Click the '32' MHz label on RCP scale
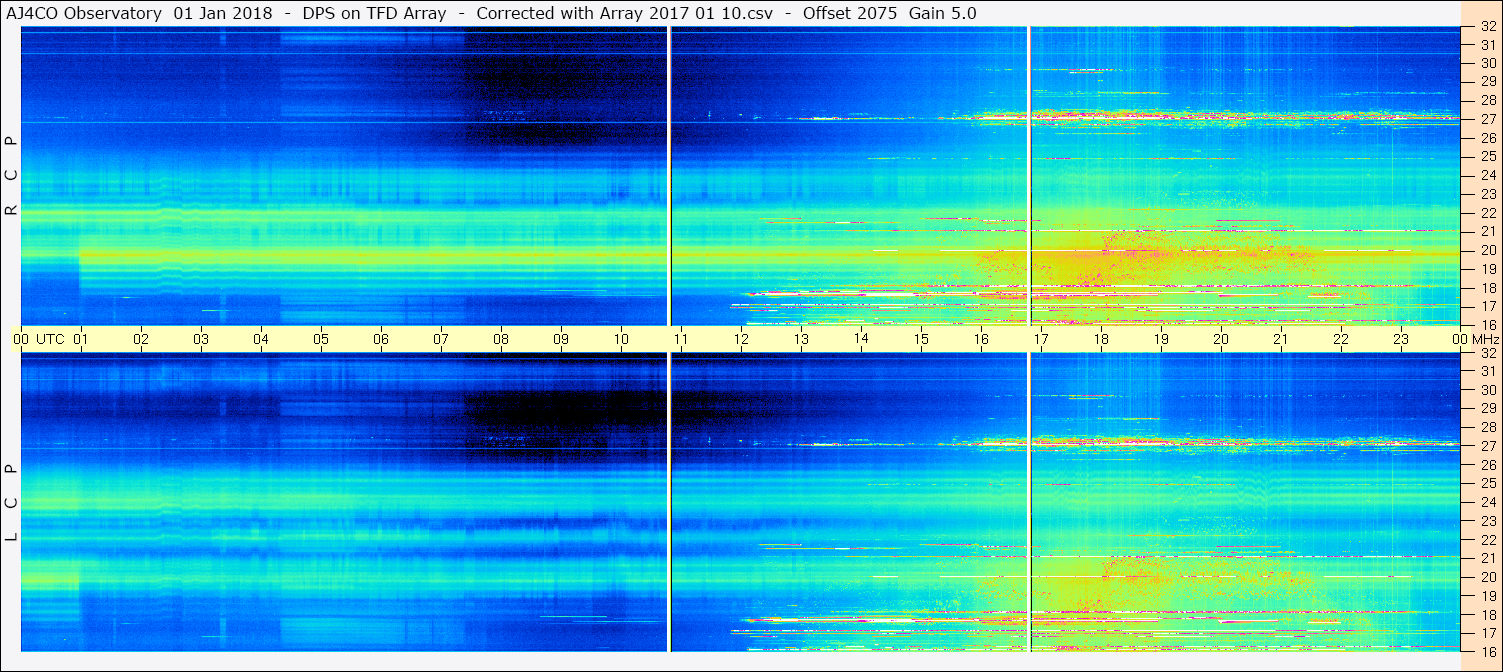The height and width of the screenshot is (672, 1503). pyautogui.click(x=1487, y=28)
